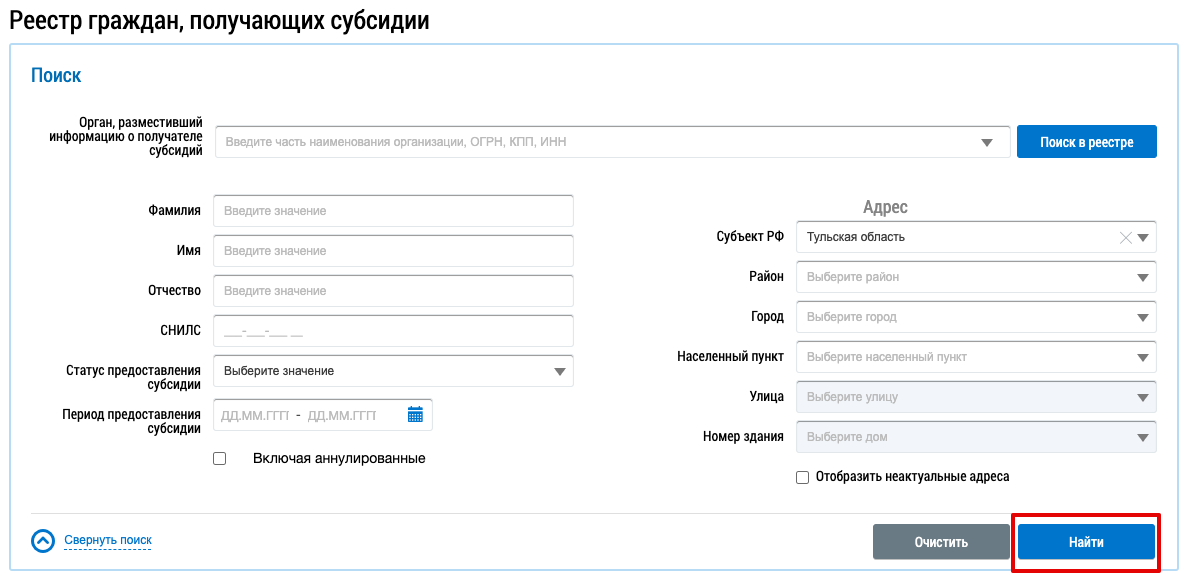The width and height of the screenshot is (1188, 585).
Task: Click the СНИЛС number field
Action: pyautogui.click(x=393, y=331)
